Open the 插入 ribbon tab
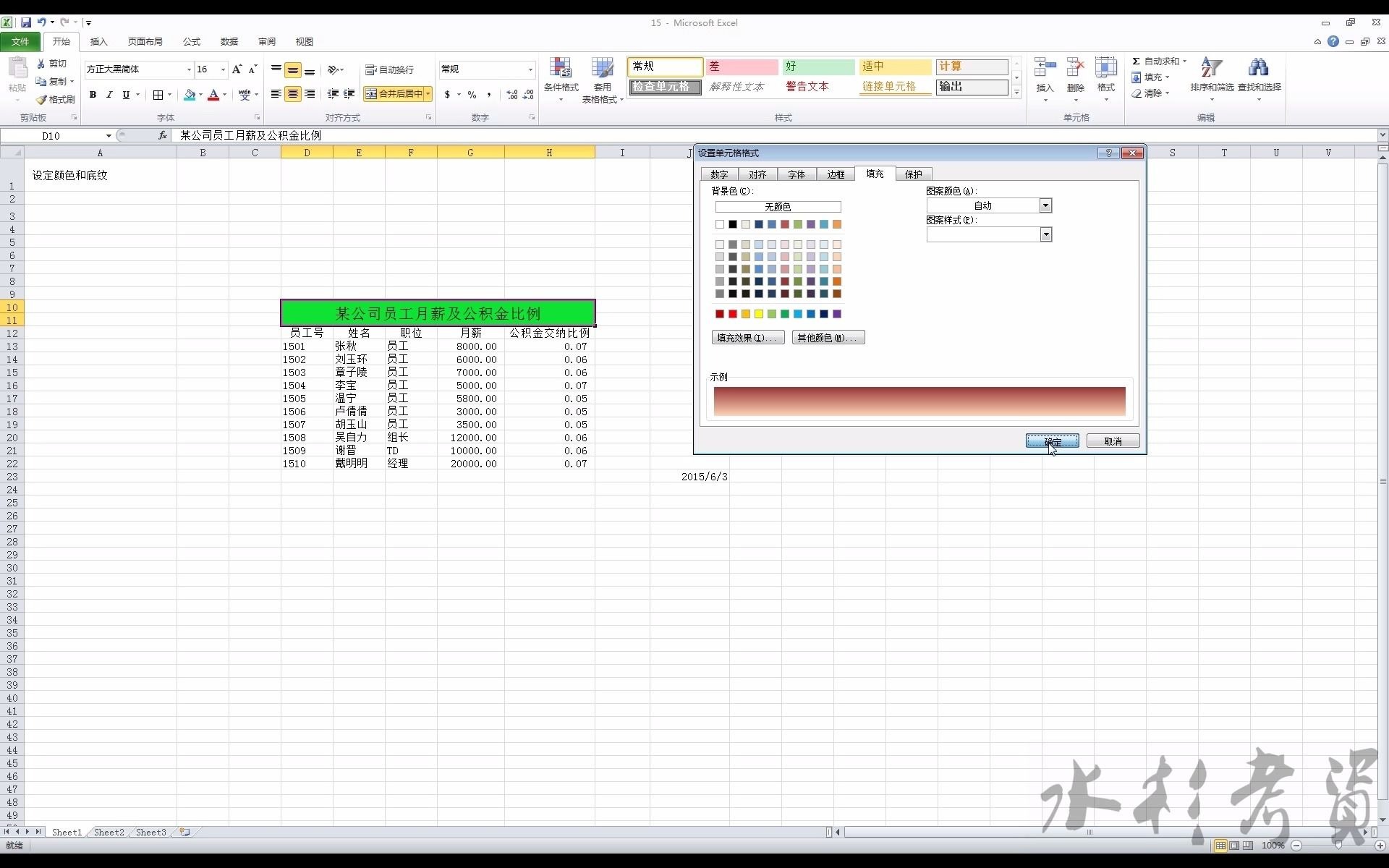1389x868 pixels. point(98,42)
